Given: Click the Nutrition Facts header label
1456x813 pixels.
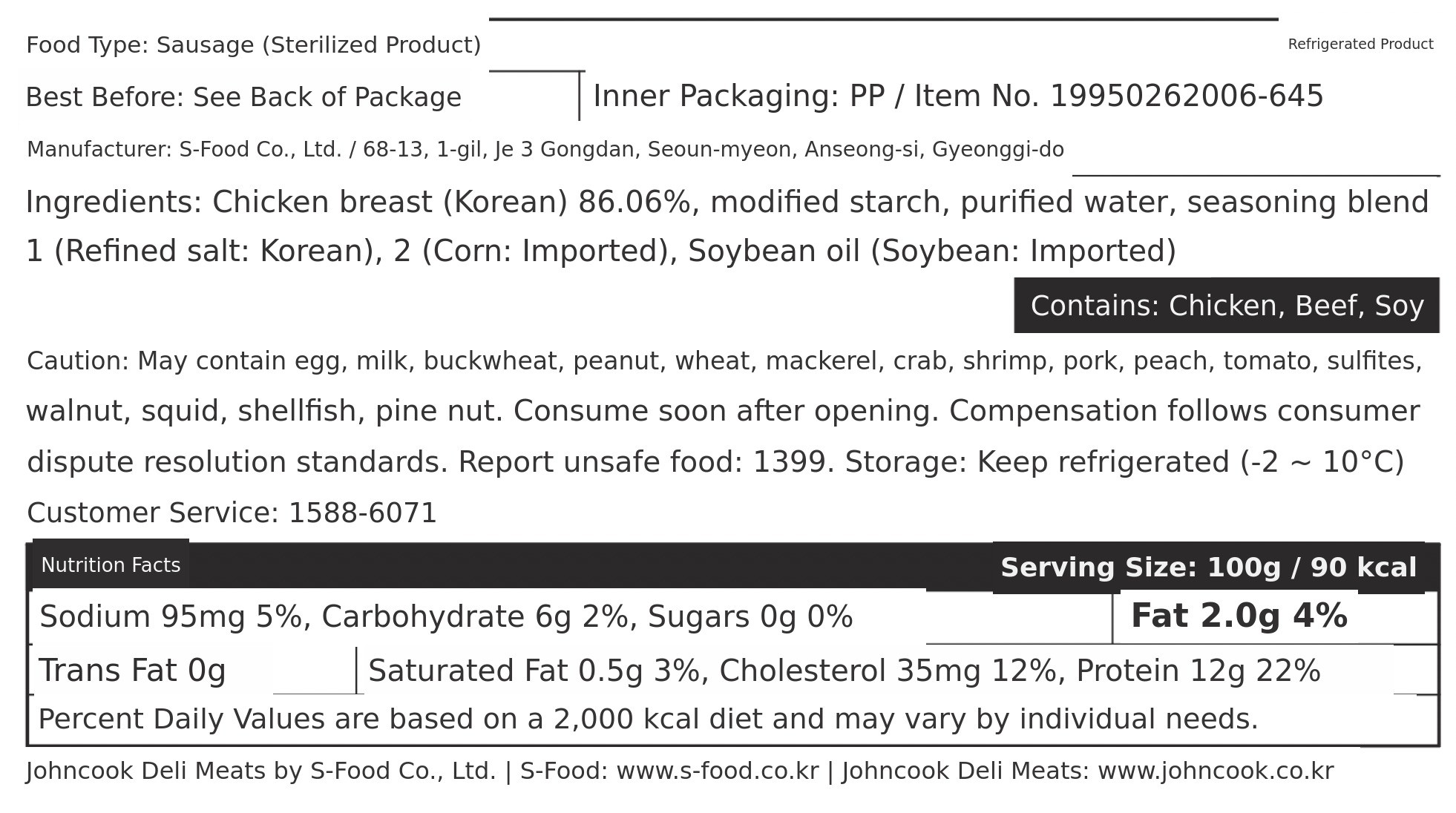Looking at the screenshot, I should click(111, 566).
